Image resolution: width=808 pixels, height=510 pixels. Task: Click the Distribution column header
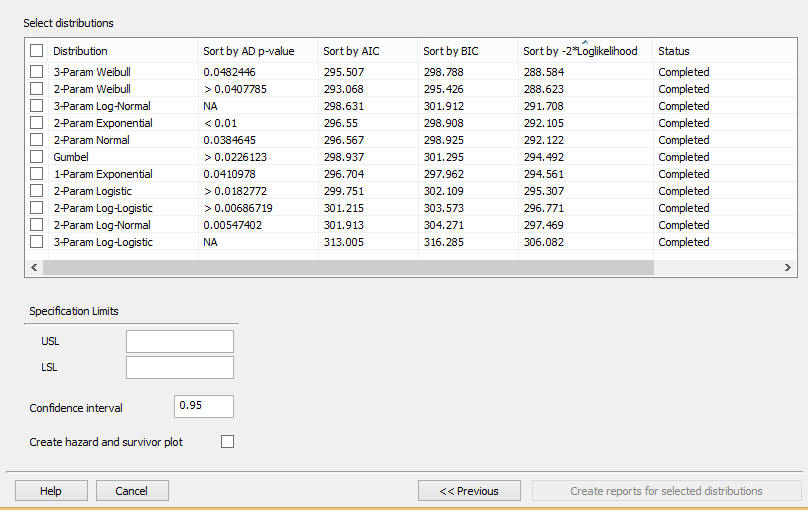click(x=80, y=51)
